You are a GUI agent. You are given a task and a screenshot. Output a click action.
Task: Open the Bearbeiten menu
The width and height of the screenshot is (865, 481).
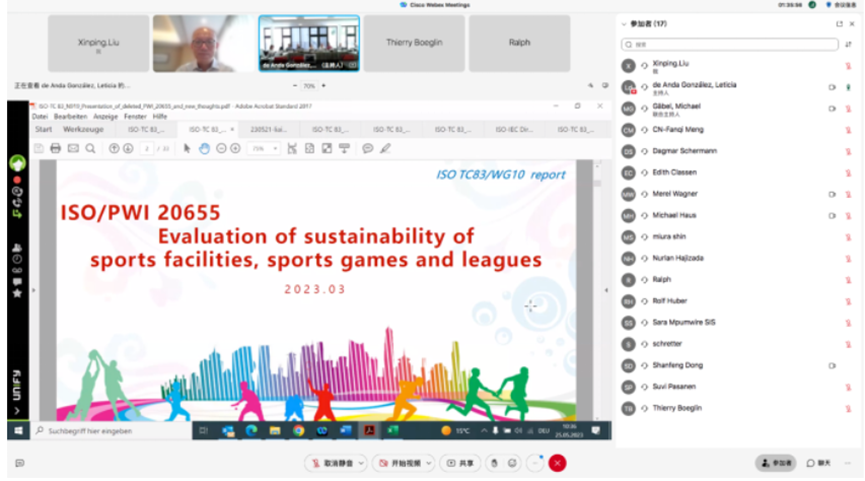[71, 116]
